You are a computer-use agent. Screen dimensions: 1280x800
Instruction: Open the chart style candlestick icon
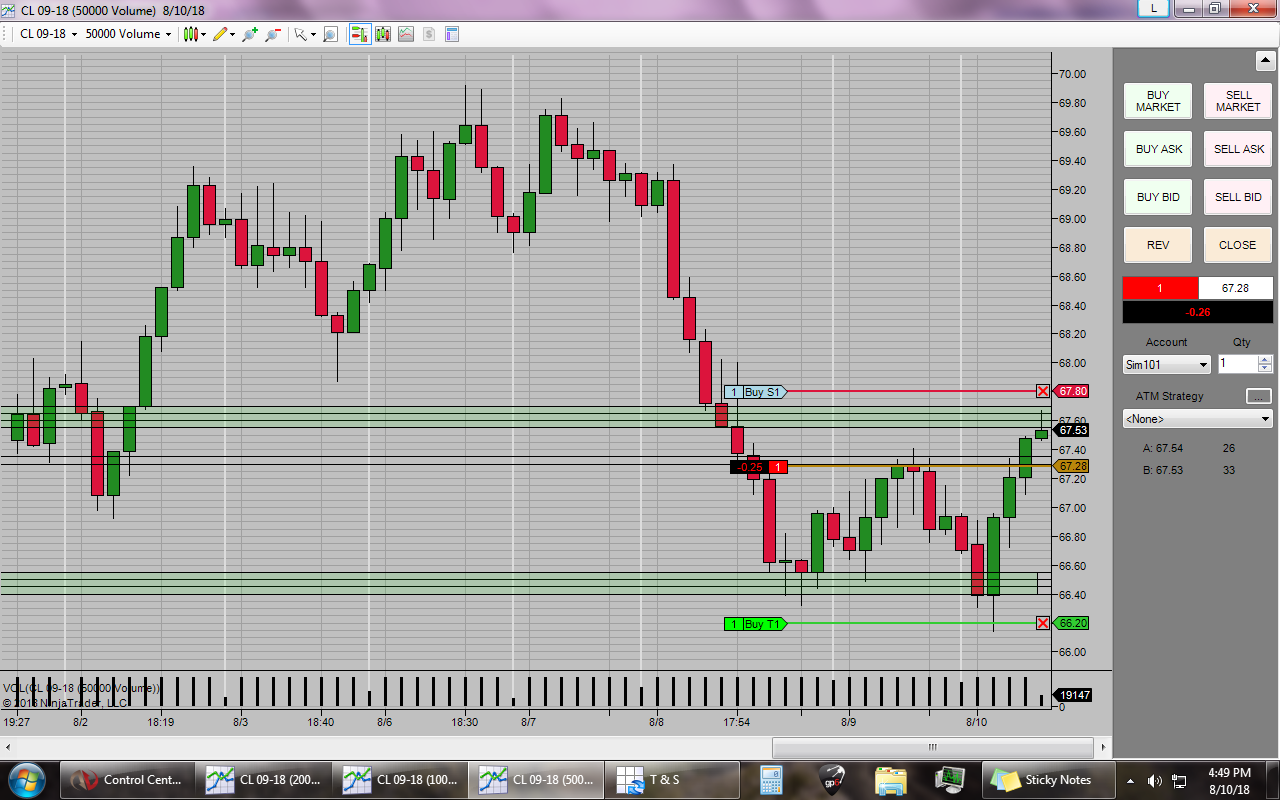(x=190, y=34)
